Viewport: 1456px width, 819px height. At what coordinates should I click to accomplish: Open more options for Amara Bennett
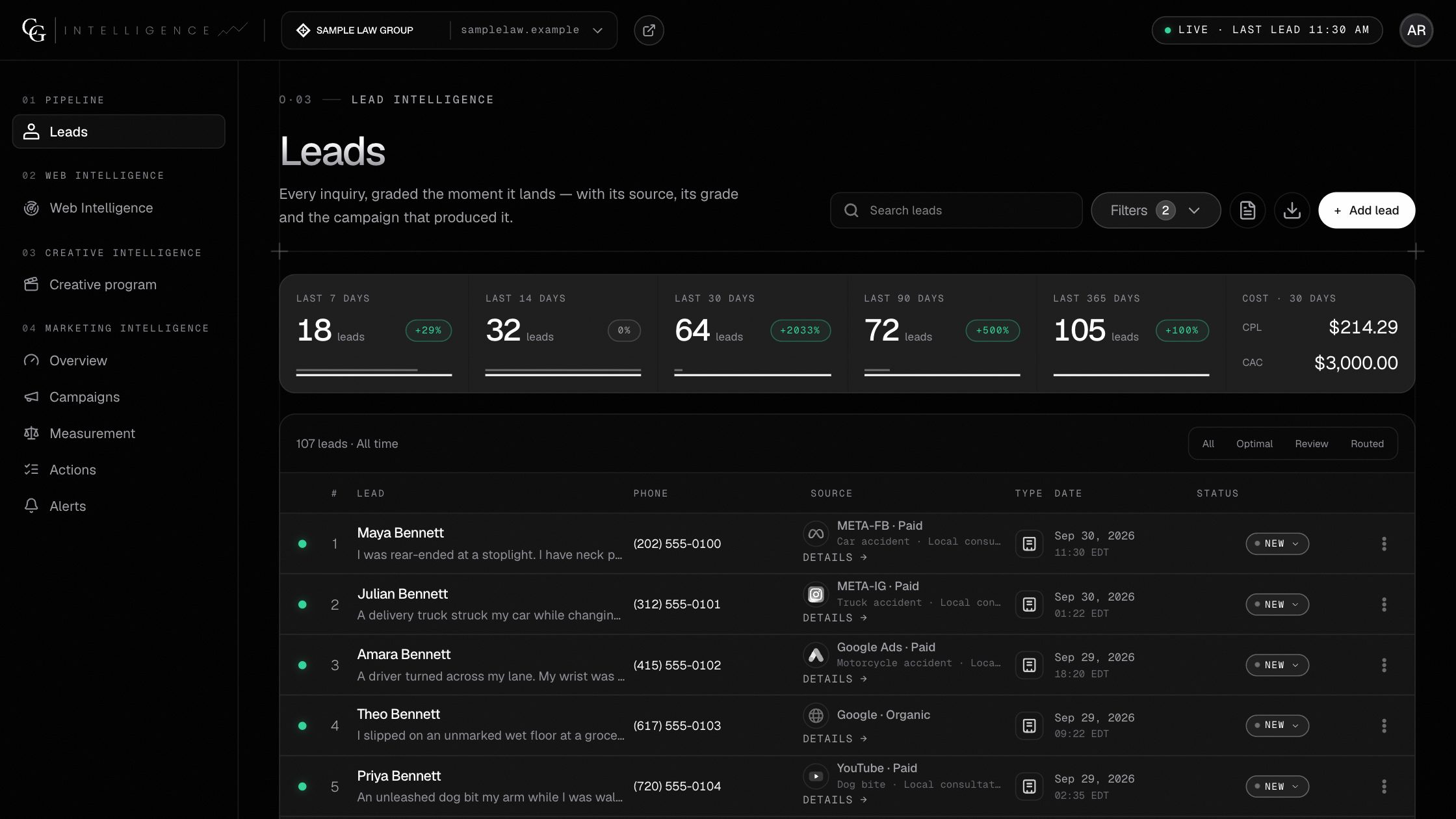(1384, 665)
